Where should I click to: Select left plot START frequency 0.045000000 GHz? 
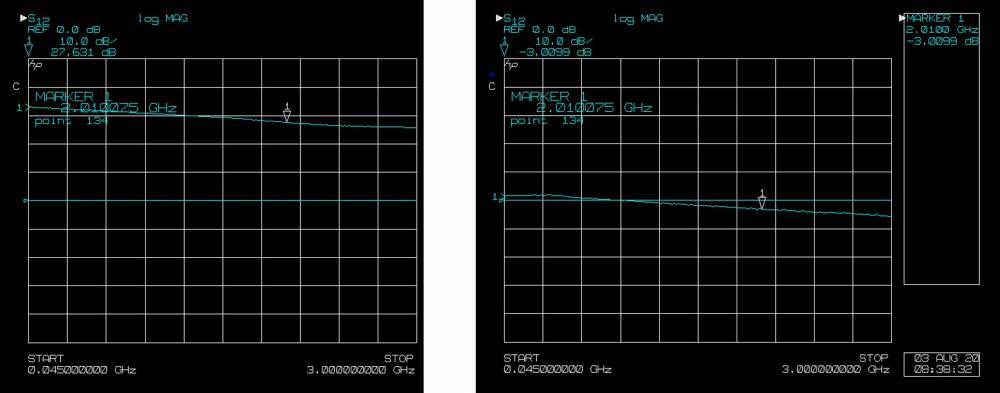click(82, 370)
